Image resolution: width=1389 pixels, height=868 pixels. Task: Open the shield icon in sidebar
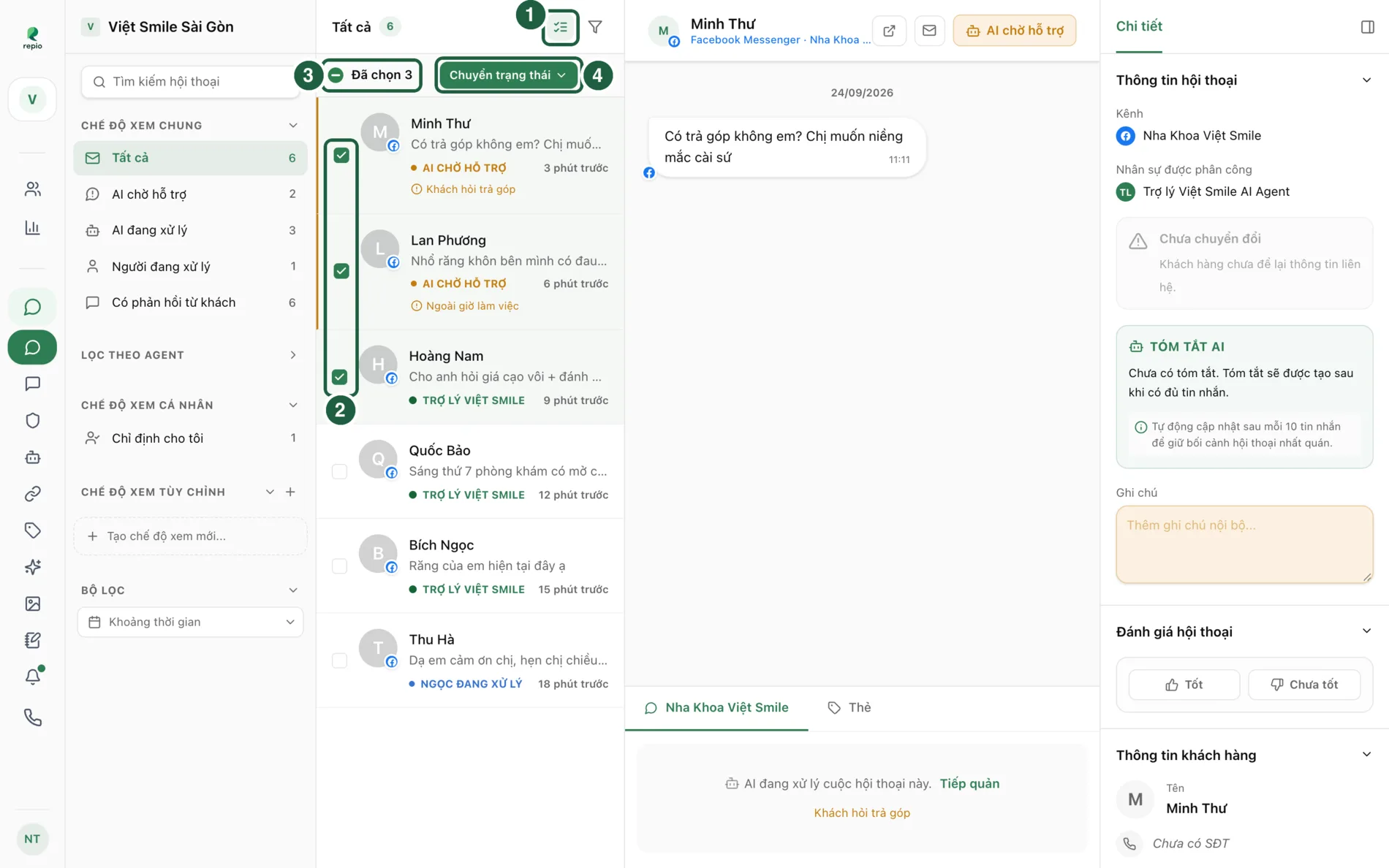point(32,420)
